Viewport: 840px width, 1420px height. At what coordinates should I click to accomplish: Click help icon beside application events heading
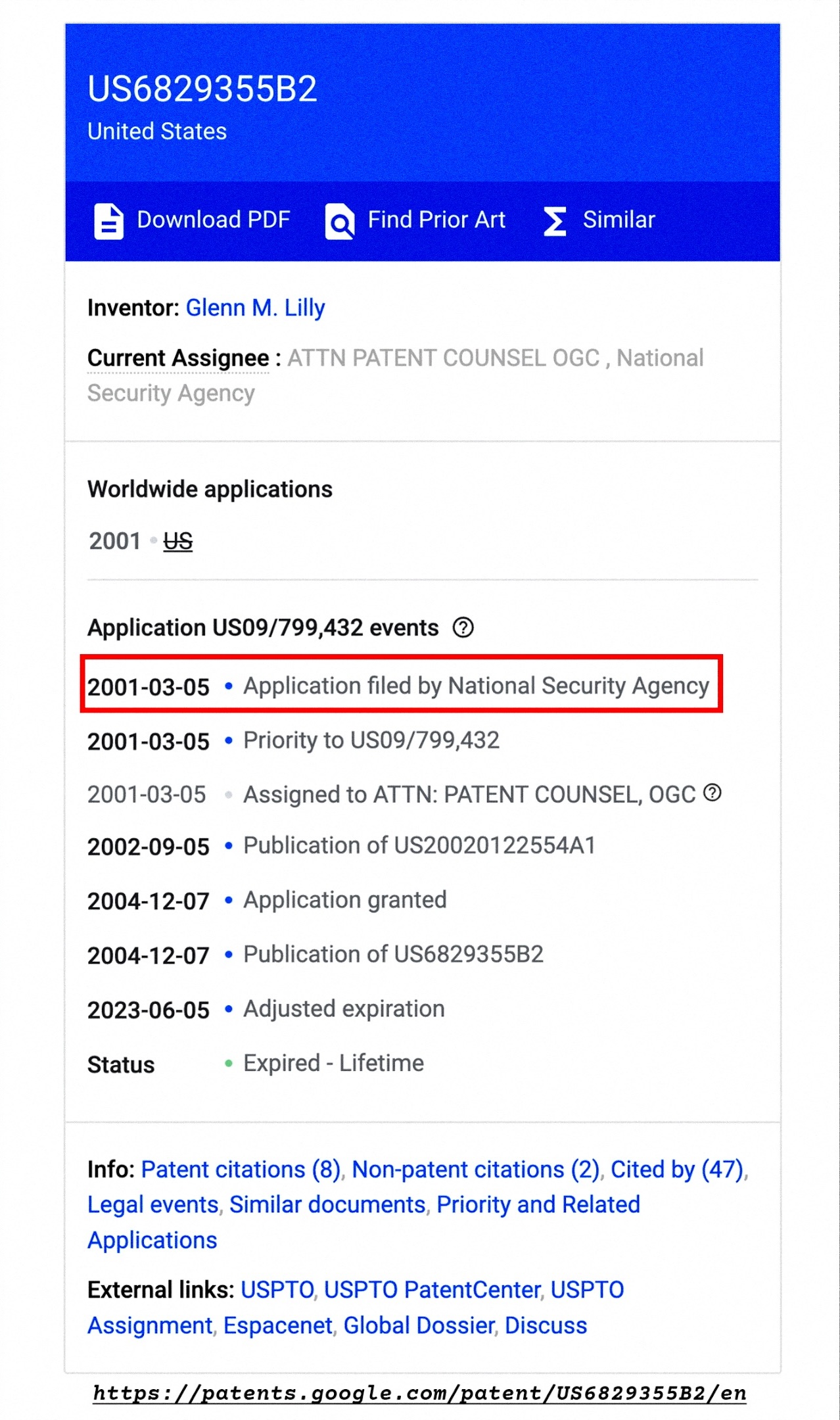click(463, 628)
